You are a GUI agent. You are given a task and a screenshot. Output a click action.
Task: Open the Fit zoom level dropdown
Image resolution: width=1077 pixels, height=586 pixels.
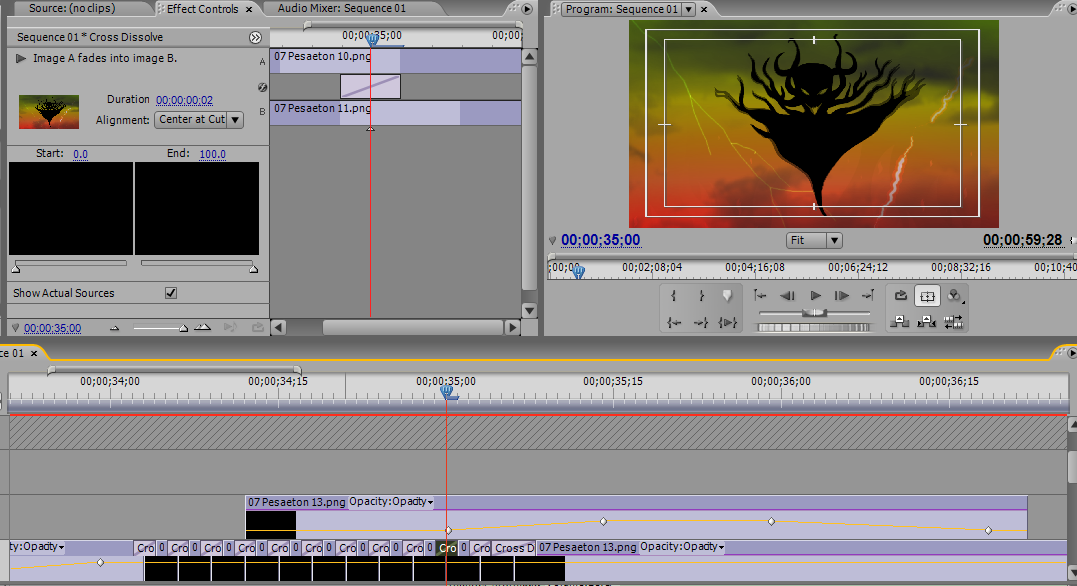pos(814,240)
